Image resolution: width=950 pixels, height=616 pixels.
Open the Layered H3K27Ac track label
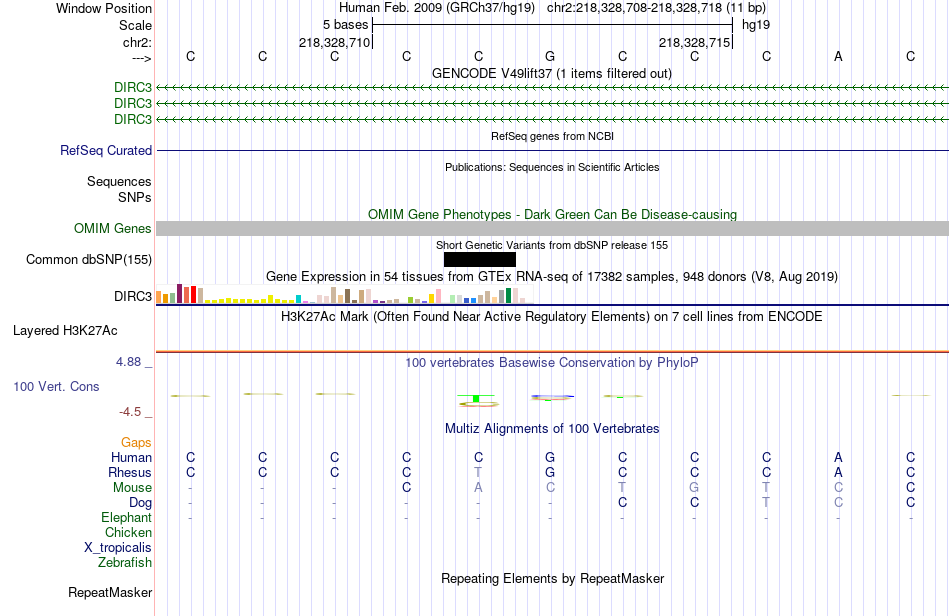pos(65,331)
